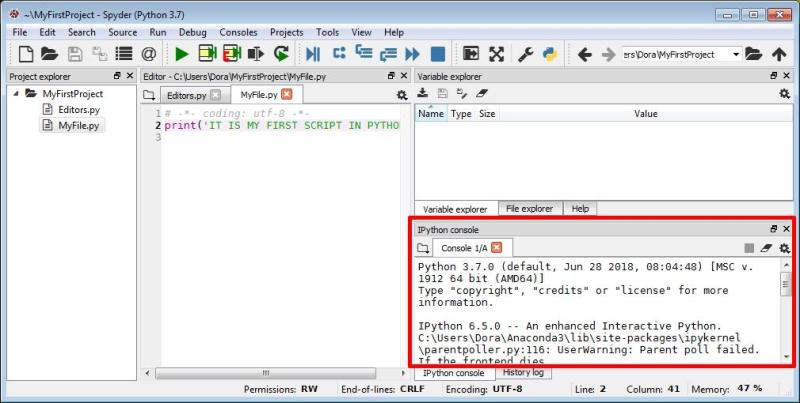Save the current file
800x403 pixels.
click(x=75, y=54)
